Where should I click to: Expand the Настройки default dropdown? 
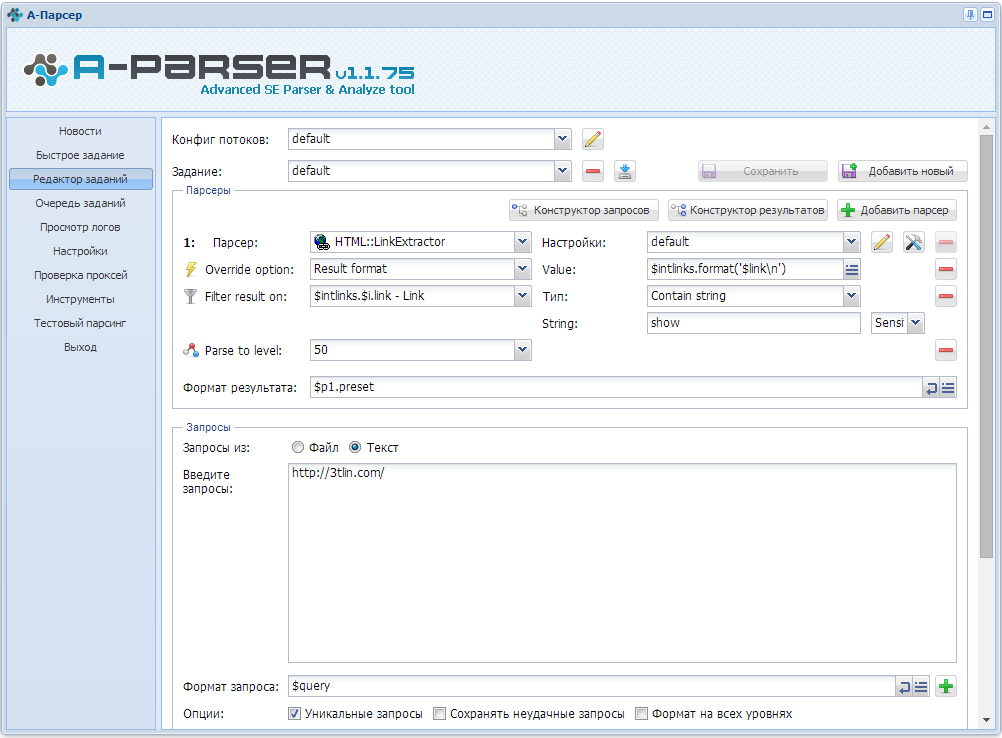pos(851,242)
